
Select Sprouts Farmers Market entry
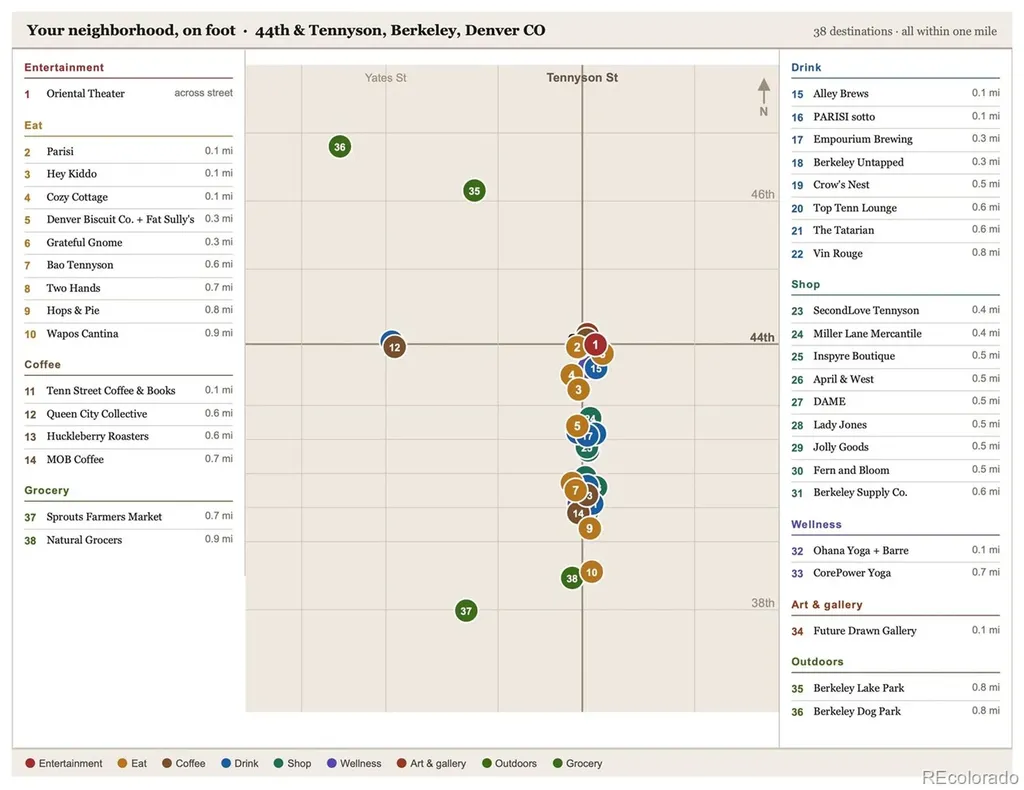[129, 516]
